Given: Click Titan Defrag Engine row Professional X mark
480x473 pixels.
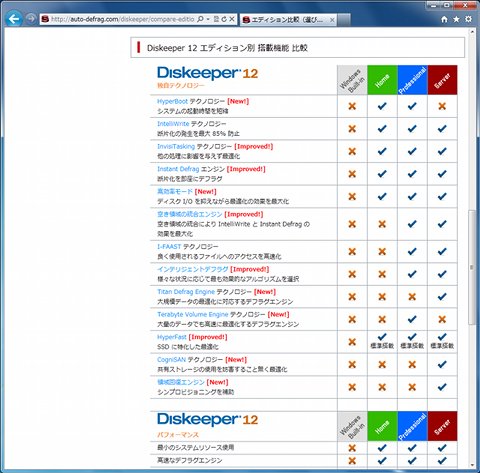Looking at the screenshot, I should (x=412, y=296).
